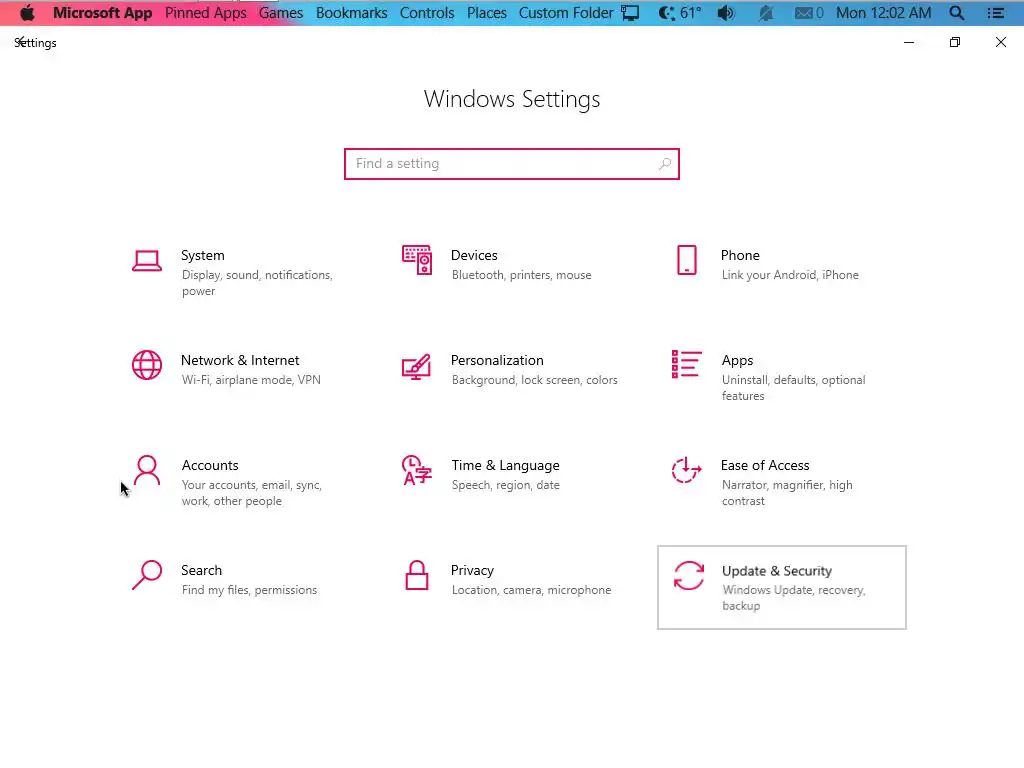
Task: Open the Update & Security arrows icon
Action: click(689, 575)
